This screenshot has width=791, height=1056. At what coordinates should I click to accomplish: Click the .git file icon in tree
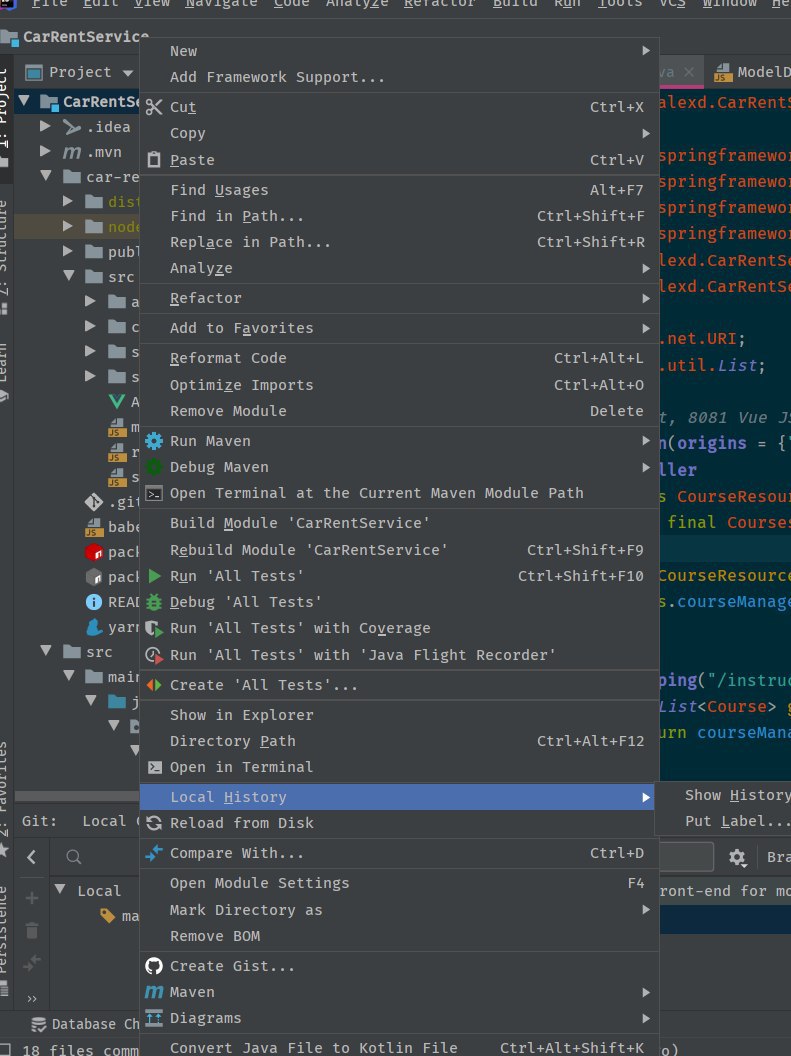pos(94,502)
